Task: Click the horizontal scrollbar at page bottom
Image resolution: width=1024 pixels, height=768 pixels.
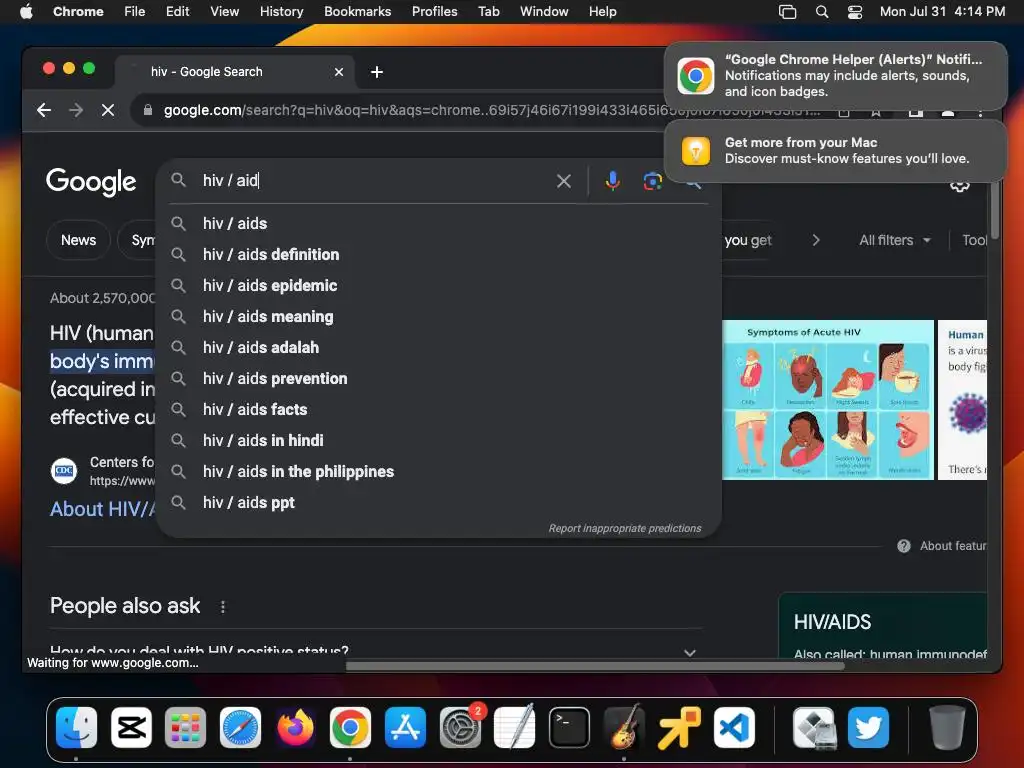Action: (x=594, y=666)
